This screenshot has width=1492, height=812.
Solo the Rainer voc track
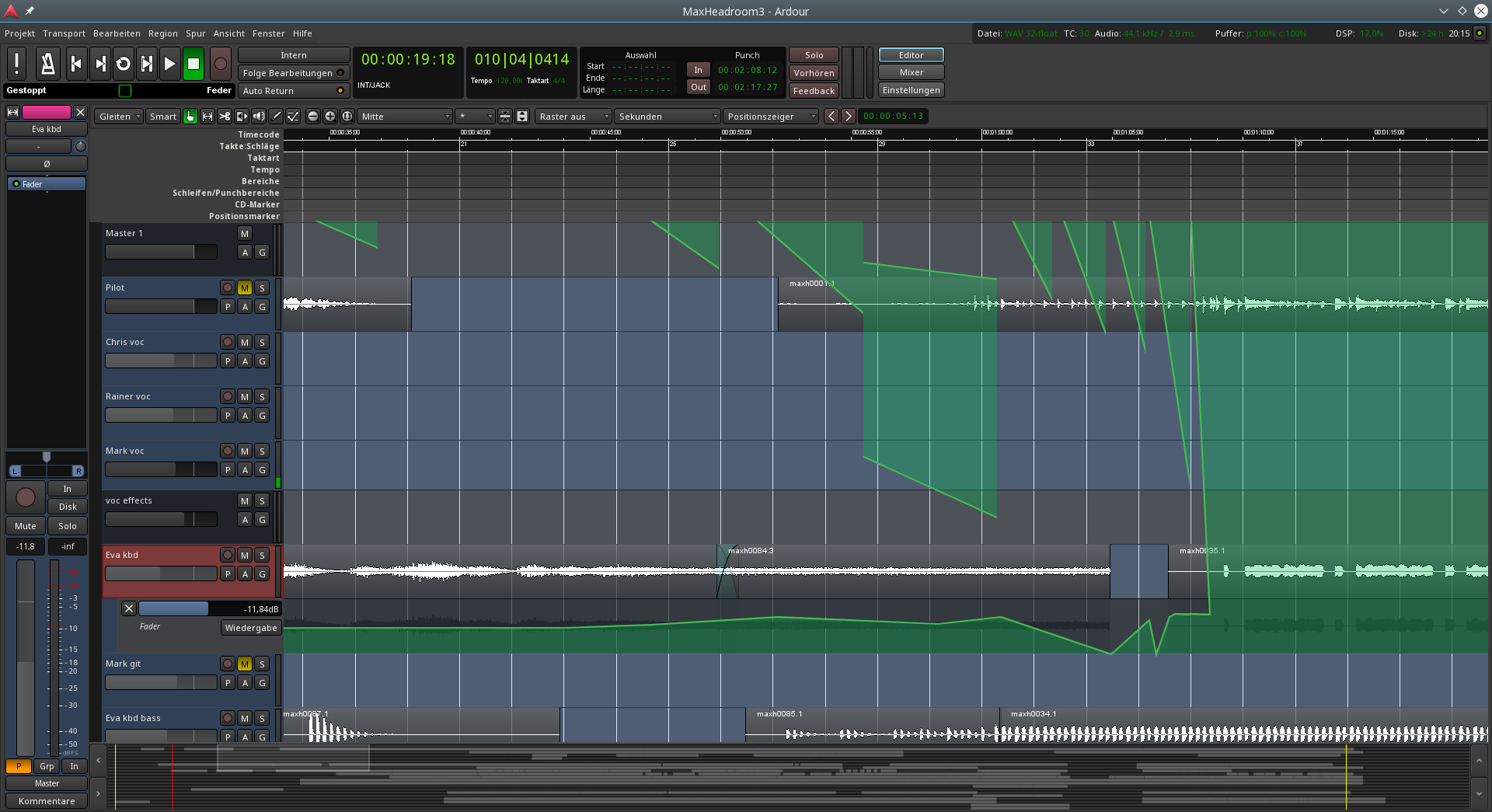pos(262,397)
